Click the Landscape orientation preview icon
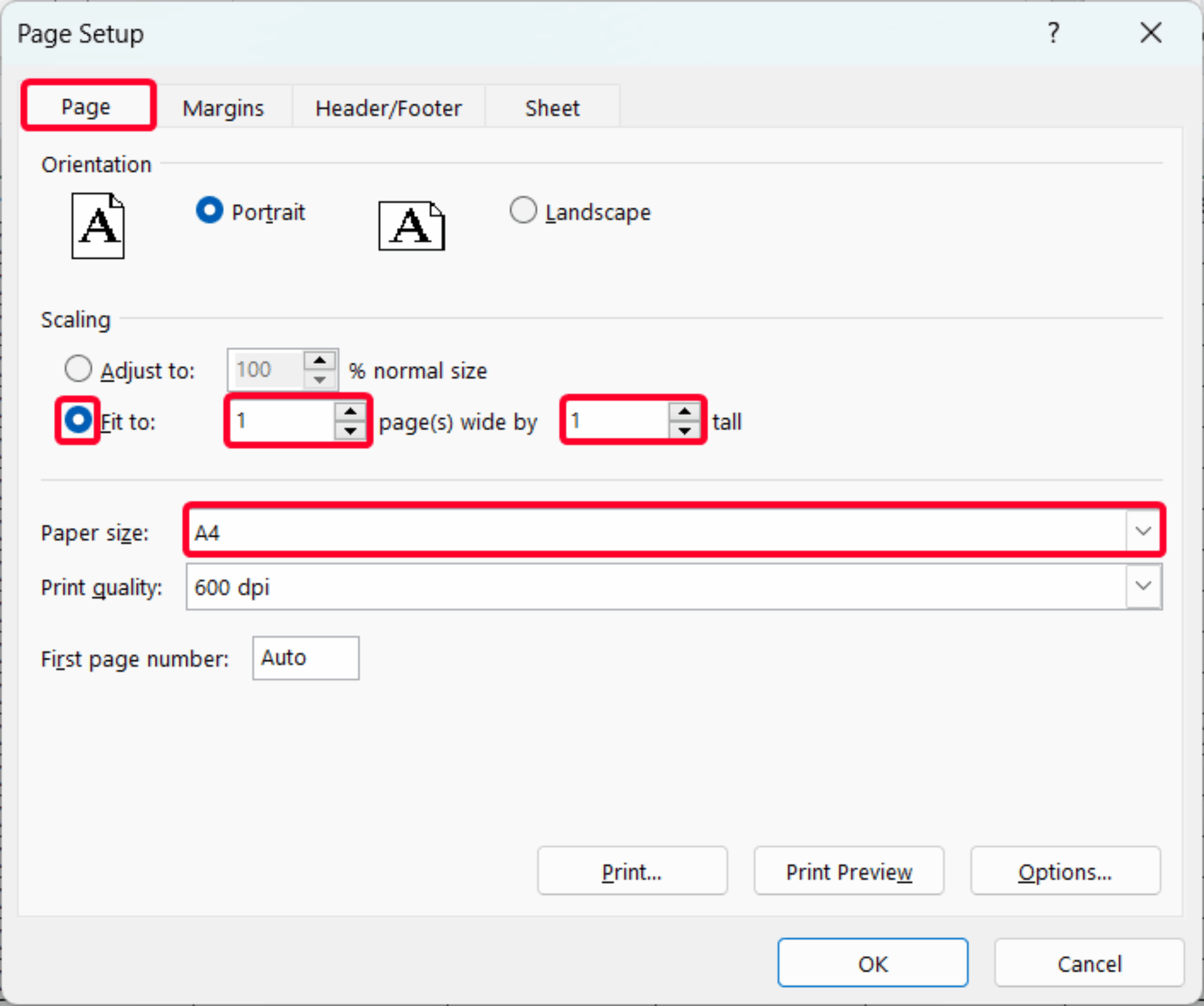This screenshot has width=1204, height=1006. [x=410, y=226]
